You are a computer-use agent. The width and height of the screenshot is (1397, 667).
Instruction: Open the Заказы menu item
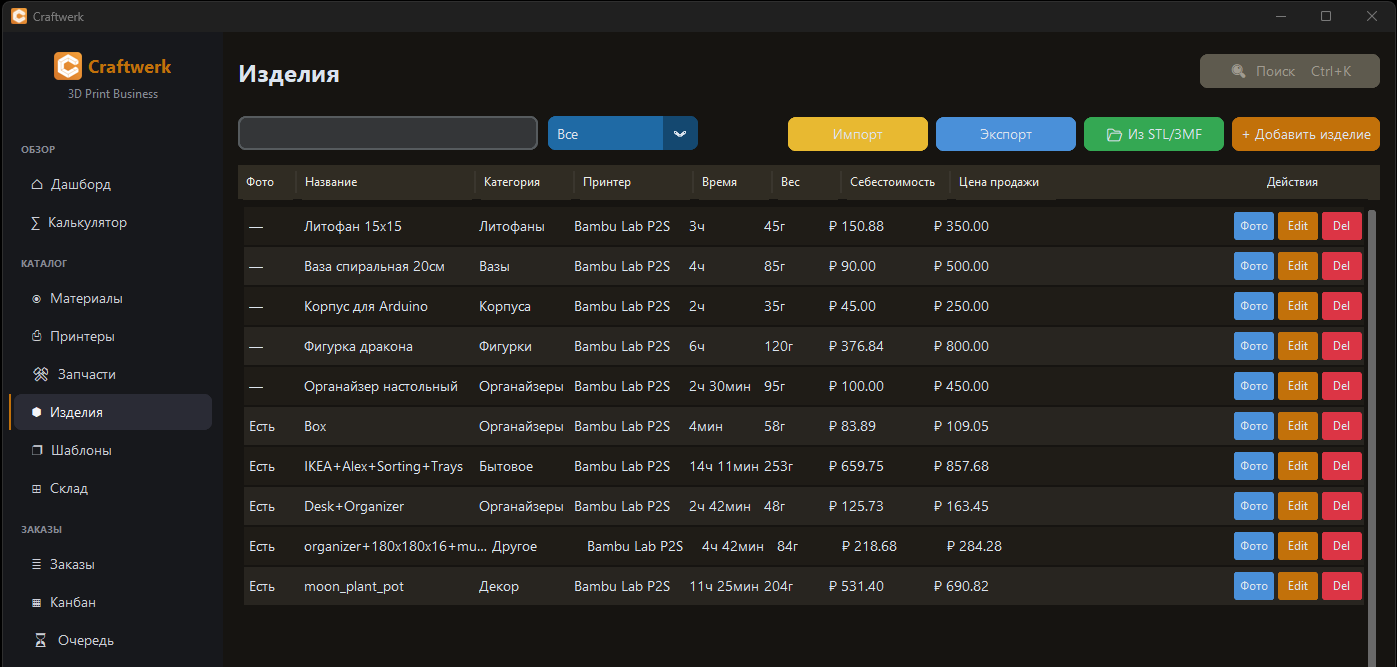tap(72, 565)
